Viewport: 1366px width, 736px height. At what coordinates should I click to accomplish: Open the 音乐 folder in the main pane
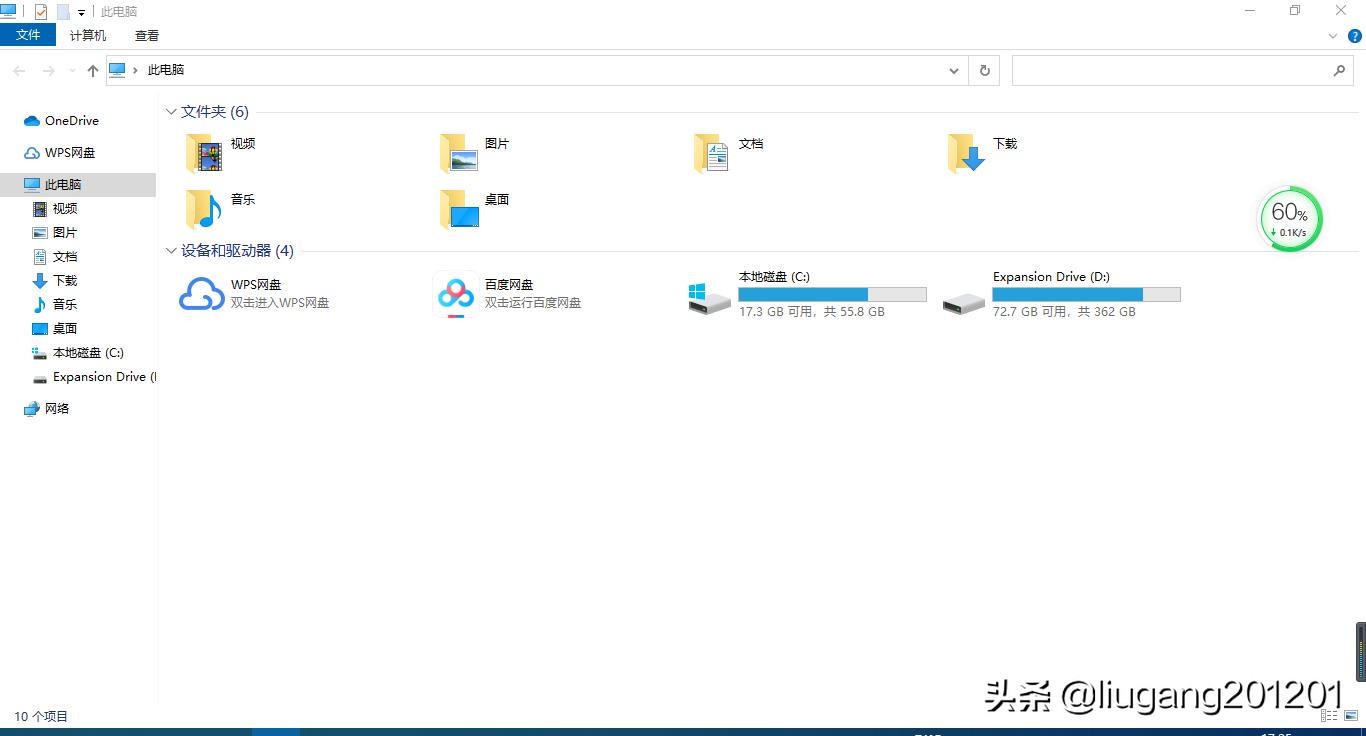point(220,208)
